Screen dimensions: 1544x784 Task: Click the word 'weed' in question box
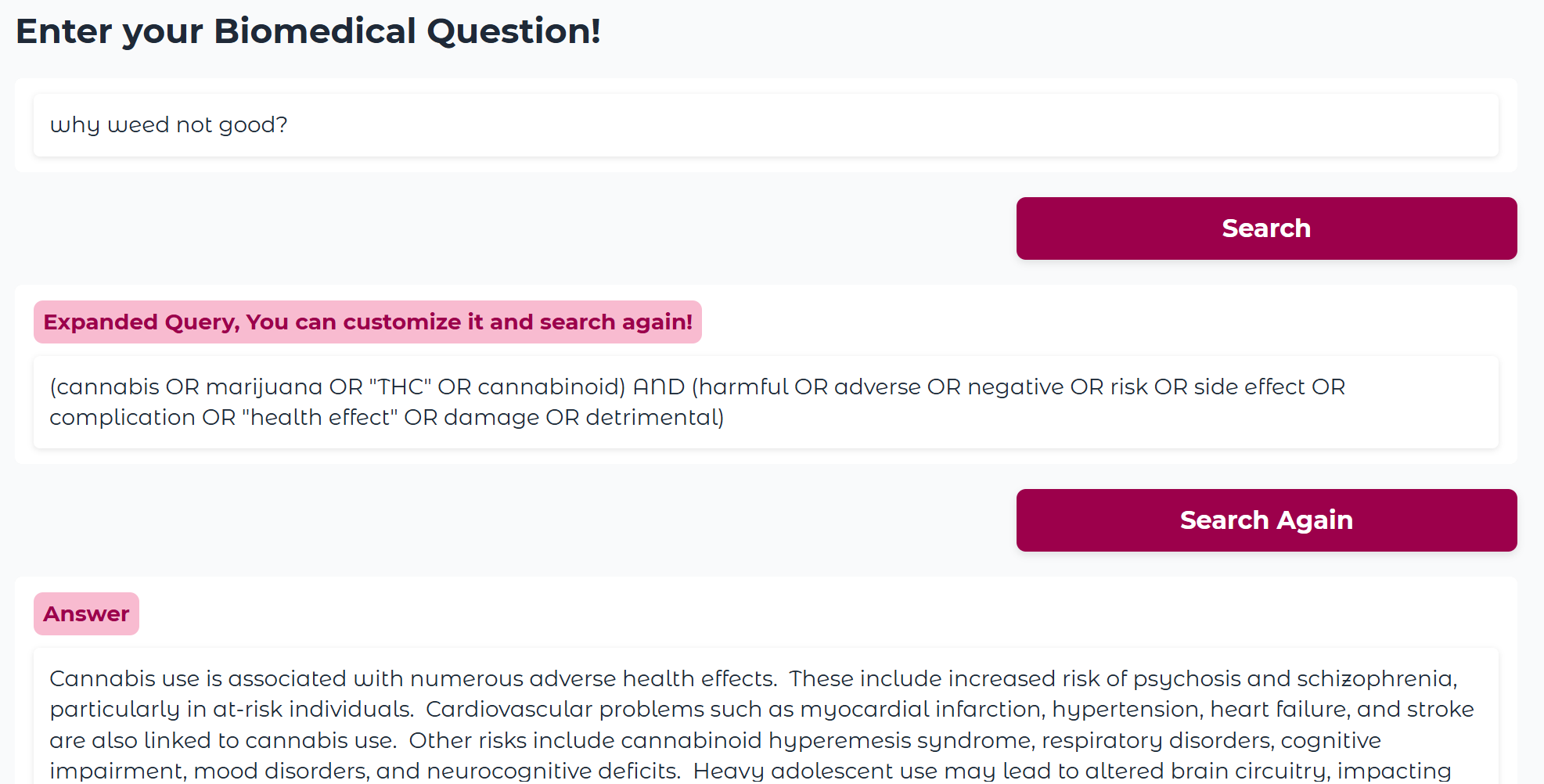point(138,125)
